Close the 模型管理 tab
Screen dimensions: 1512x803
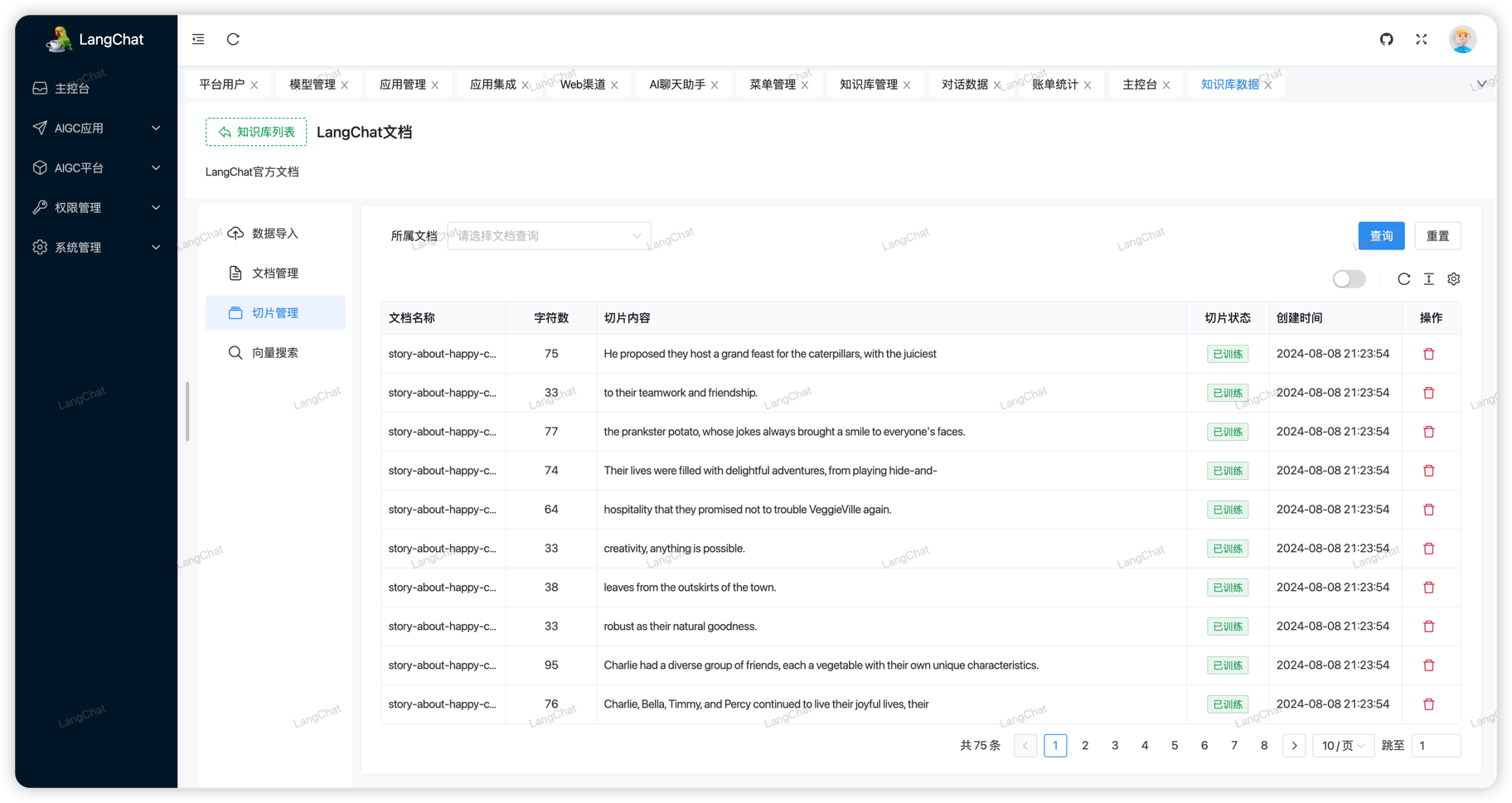tap(345, 85)
